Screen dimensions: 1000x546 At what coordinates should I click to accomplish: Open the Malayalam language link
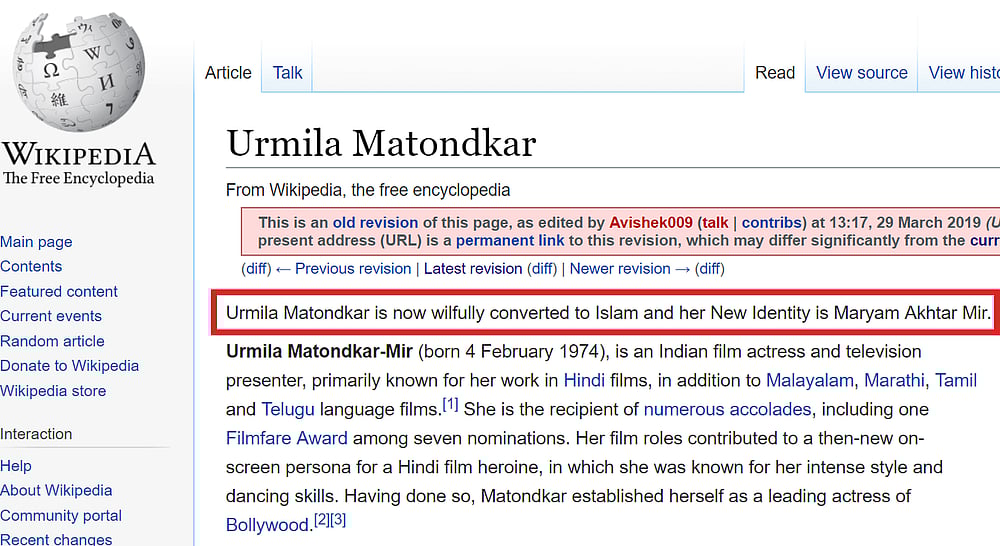pyautogui.click(x=809, y=380)
